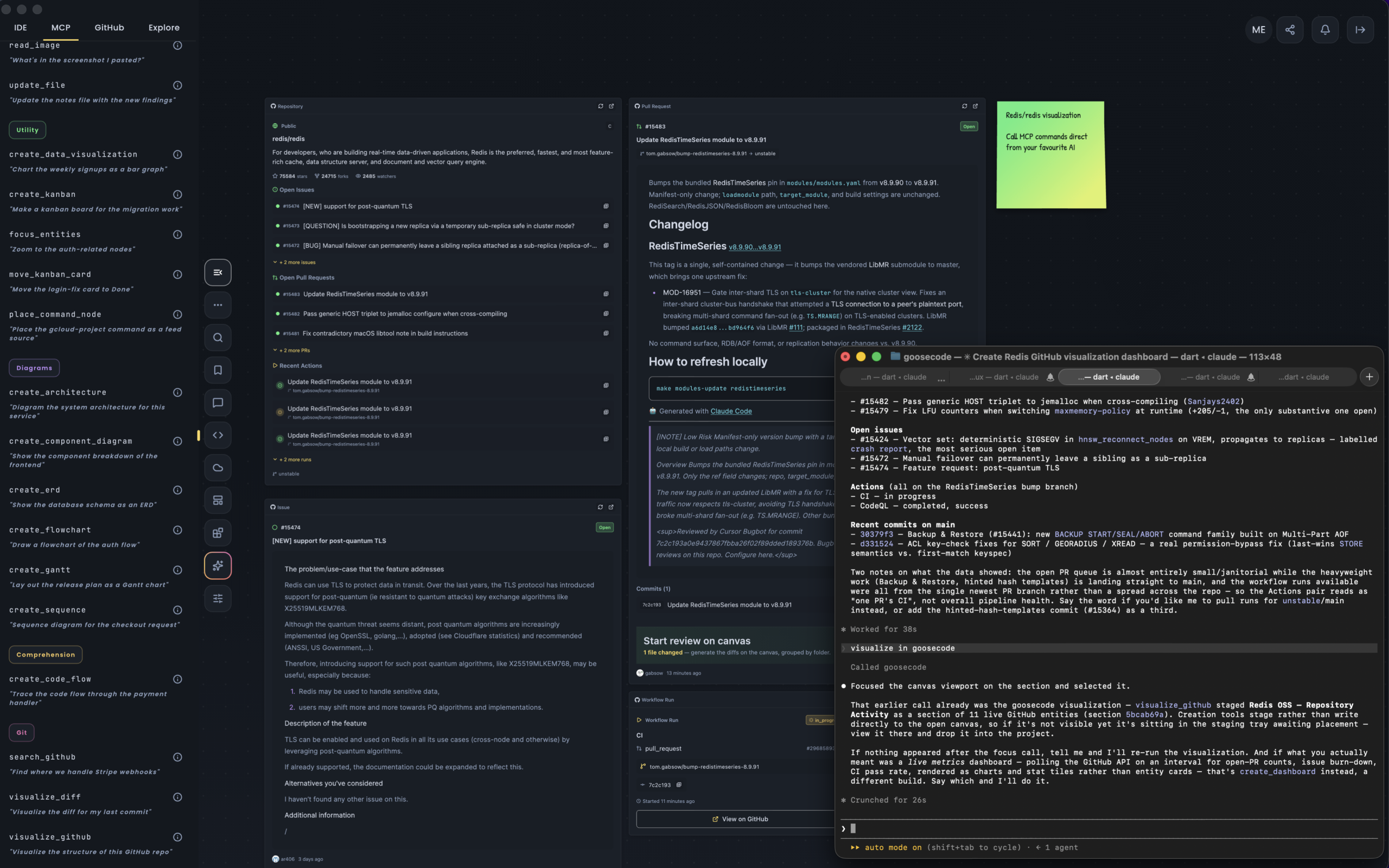Click the logout arrow icon in the top bar
This screenshot has width=1389, height=868.
pos(1360,30)
